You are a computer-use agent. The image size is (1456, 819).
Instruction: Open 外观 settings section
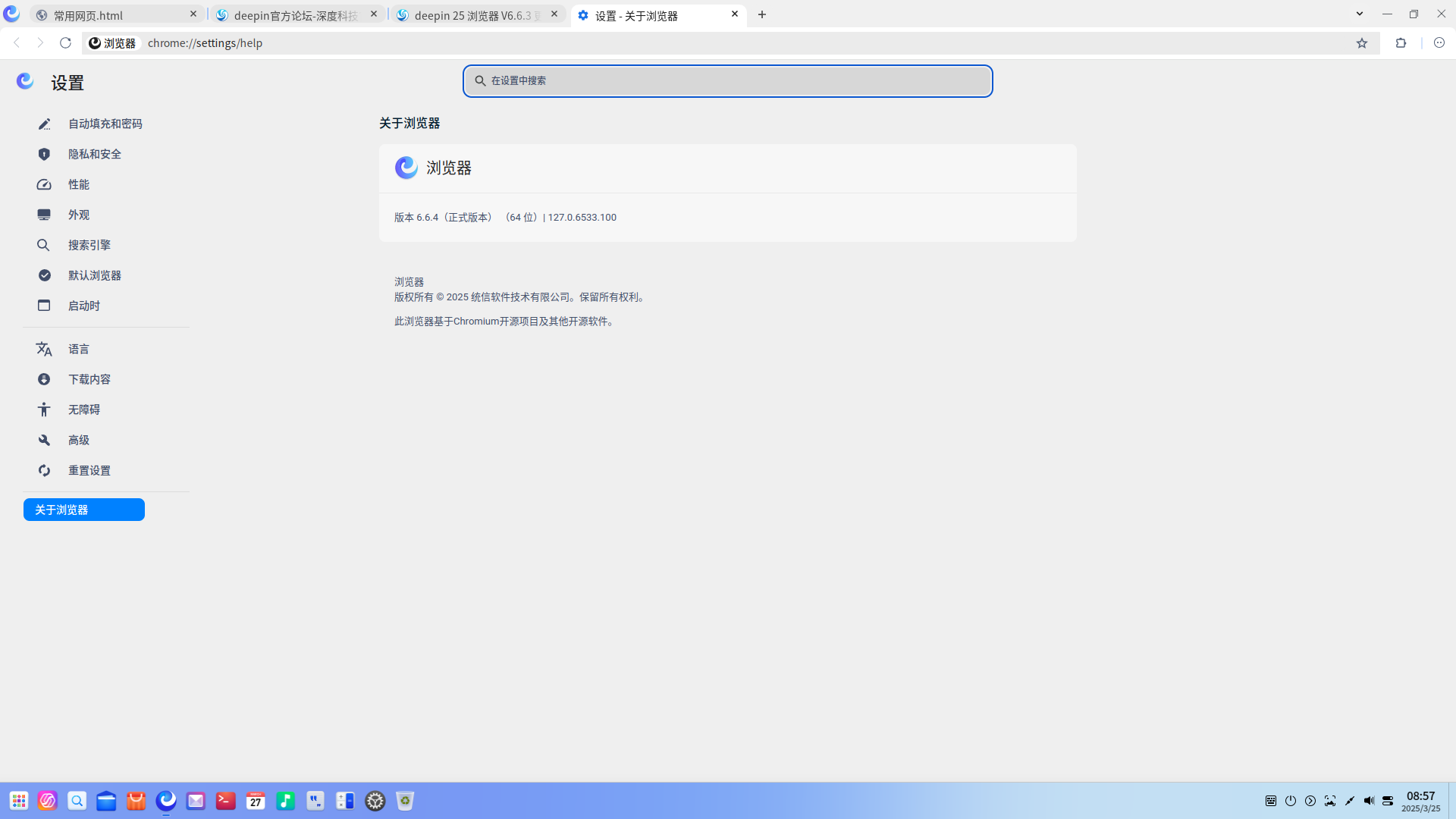79,215
